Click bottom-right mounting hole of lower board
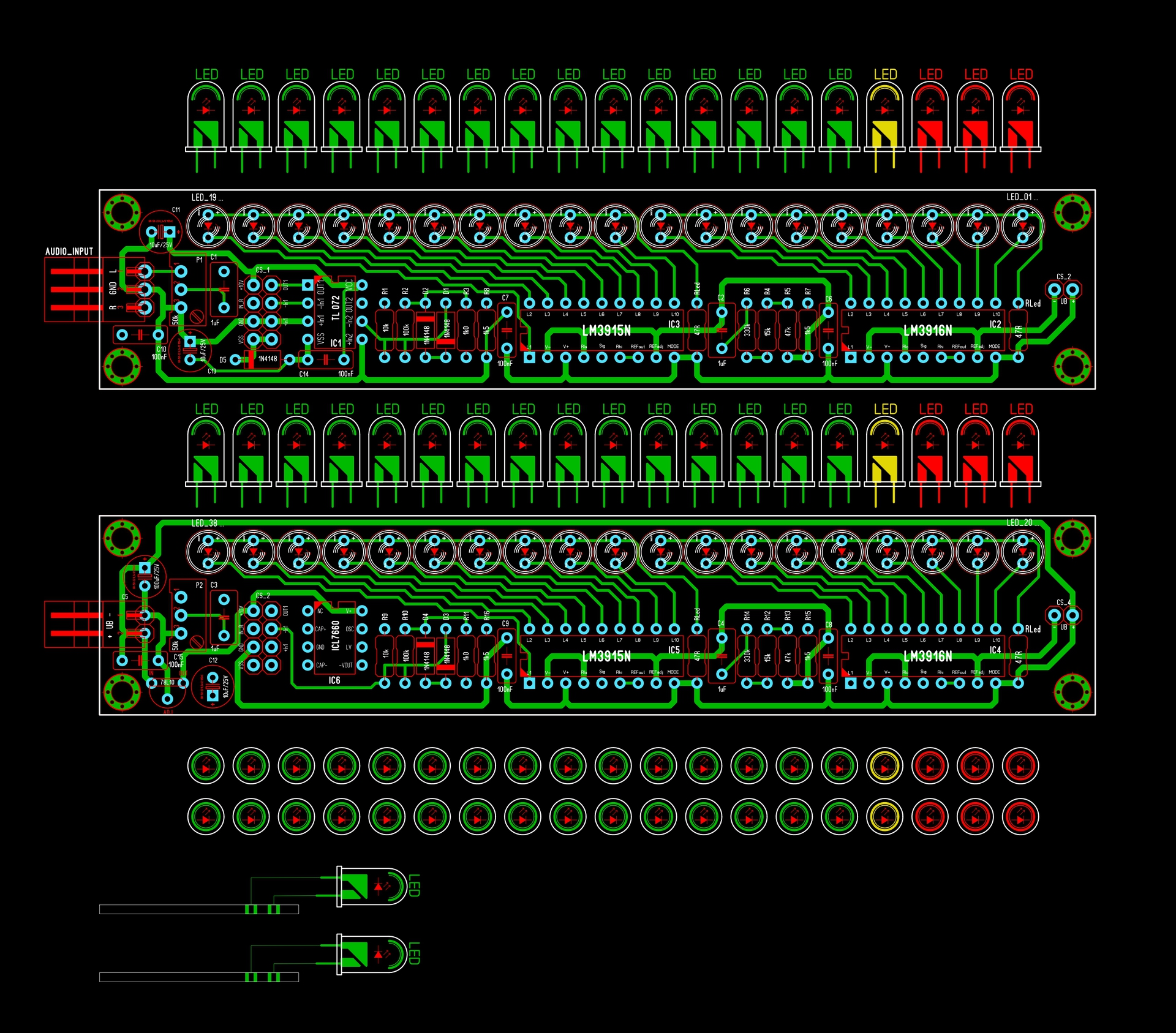Image resolution: width=1176 pixels, height=1033 pixels. pyautogui.click(x=1072, y=691)
